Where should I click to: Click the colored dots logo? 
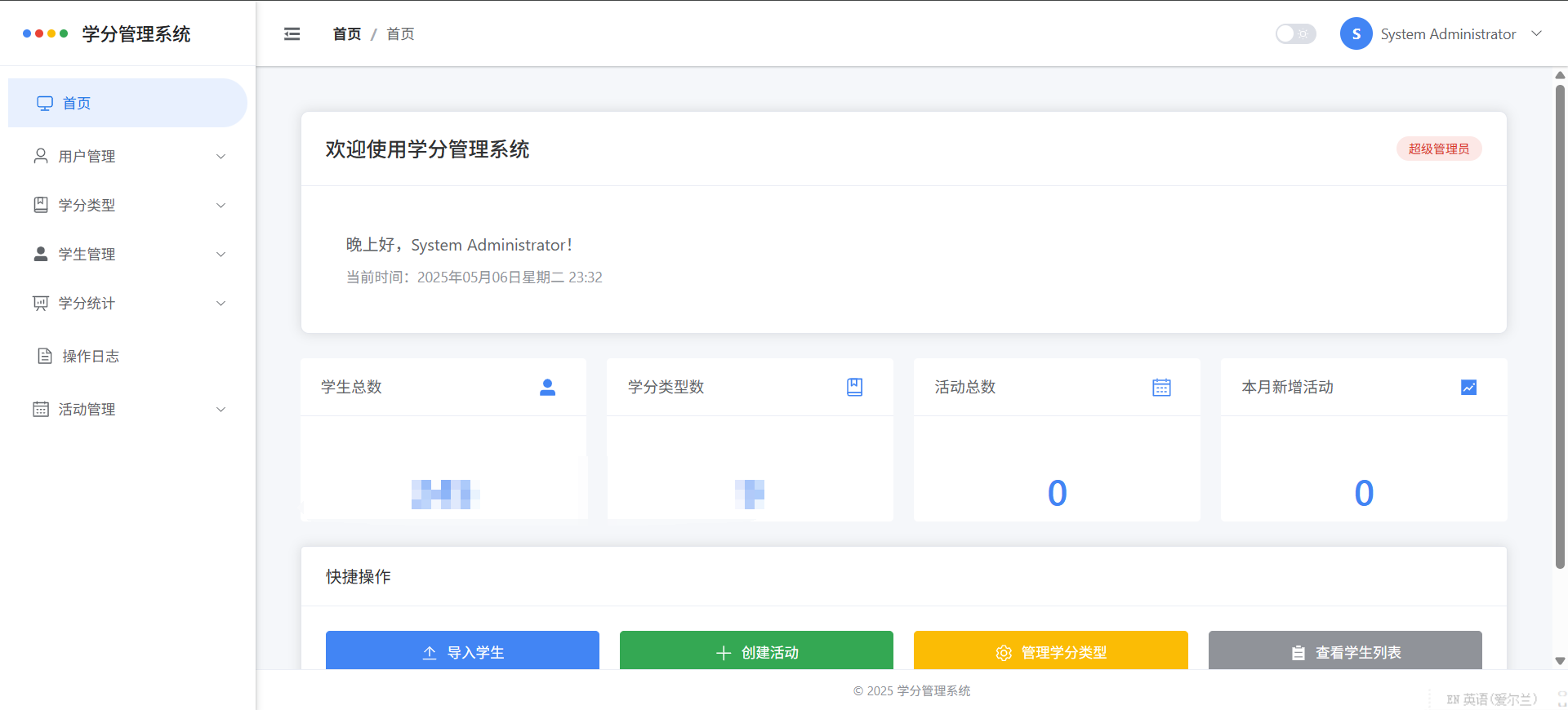[46, 33]
